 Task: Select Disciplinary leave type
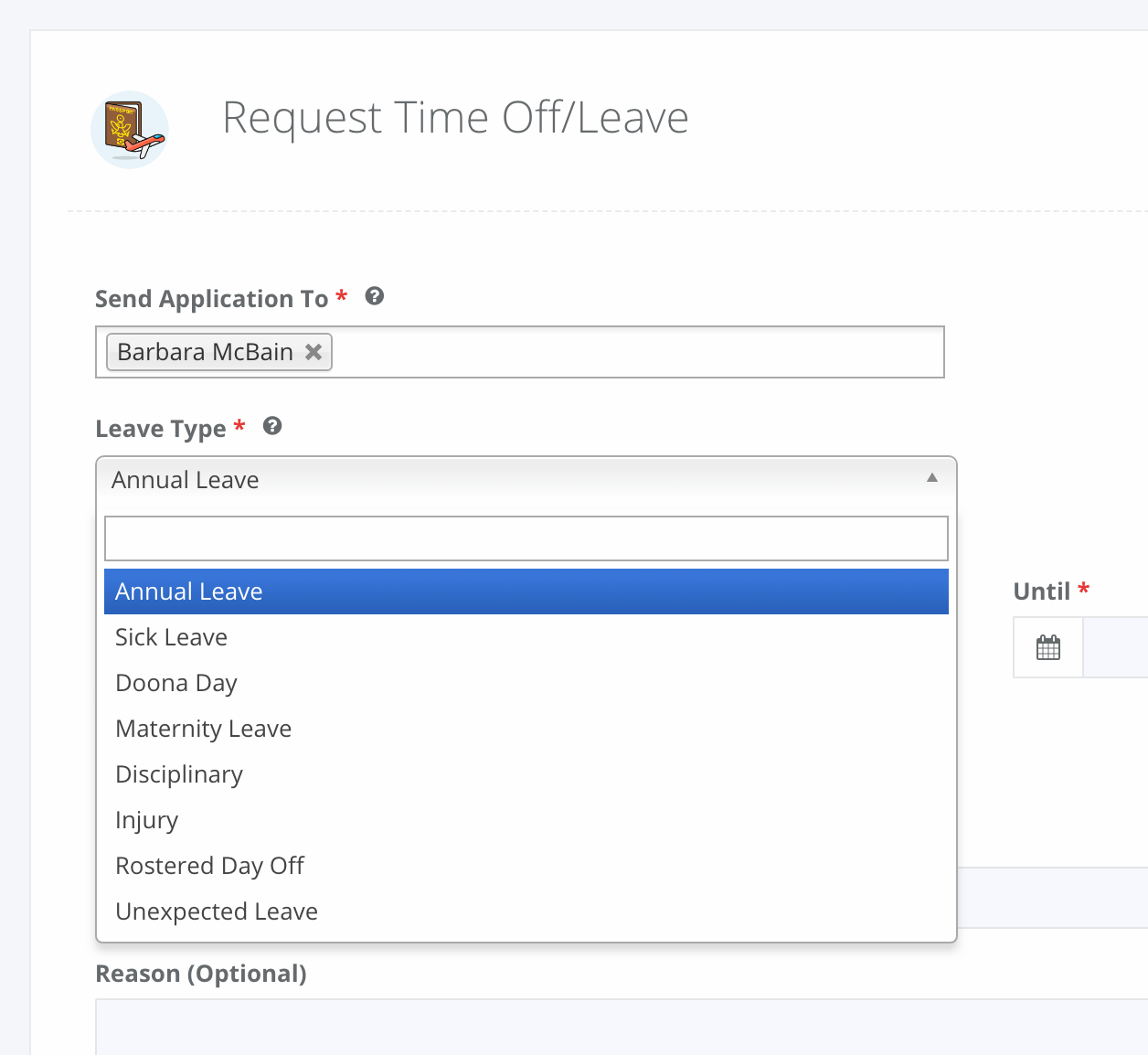(526, 774)
